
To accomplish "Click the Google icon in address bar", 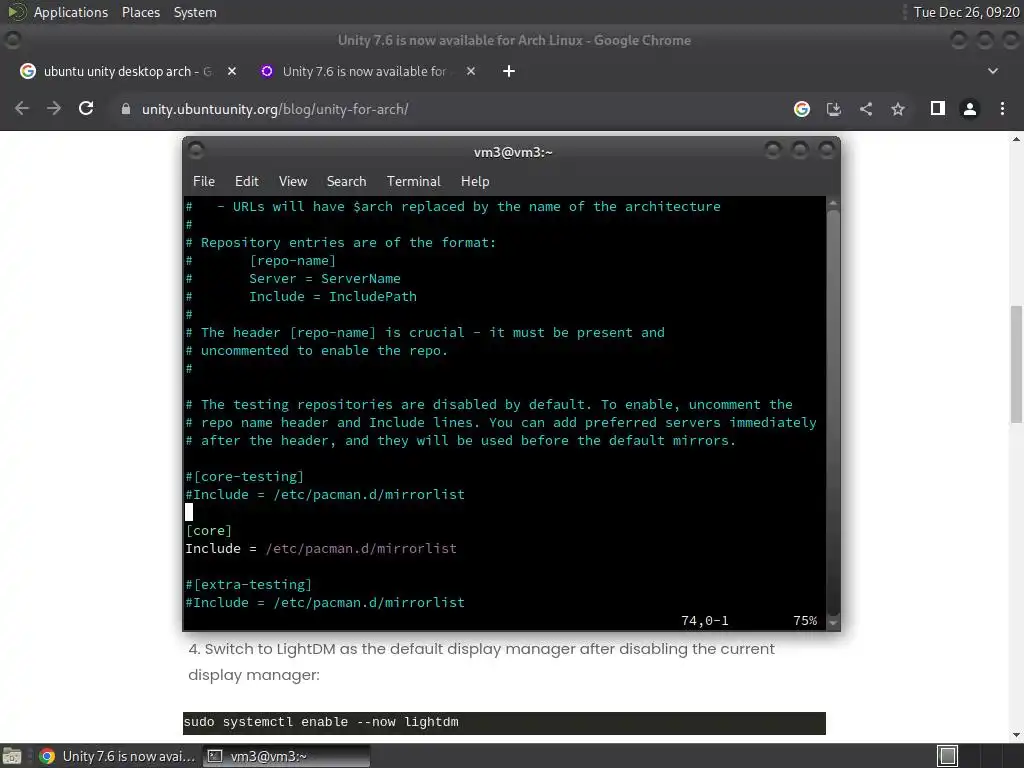I will tap(802, 109).
